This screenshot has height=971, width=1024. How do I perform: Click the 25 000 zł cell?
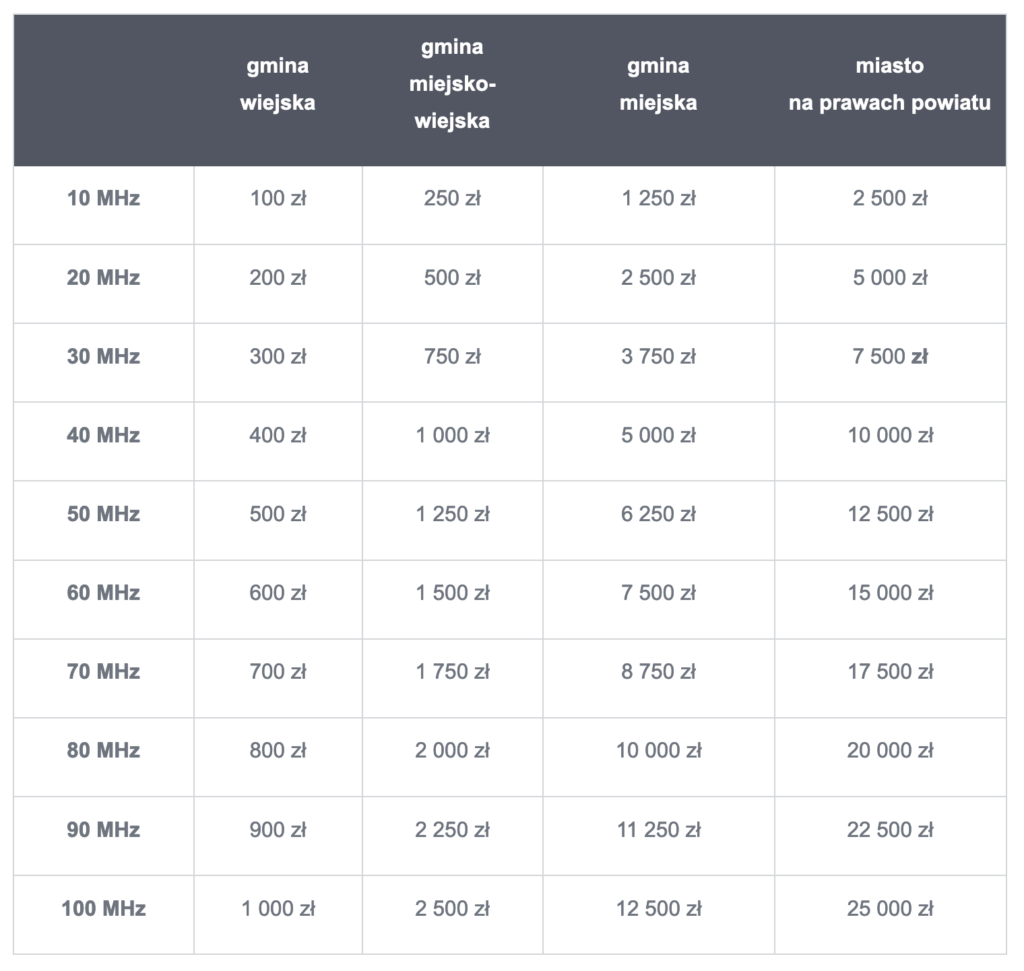click(x=889, y=909)
